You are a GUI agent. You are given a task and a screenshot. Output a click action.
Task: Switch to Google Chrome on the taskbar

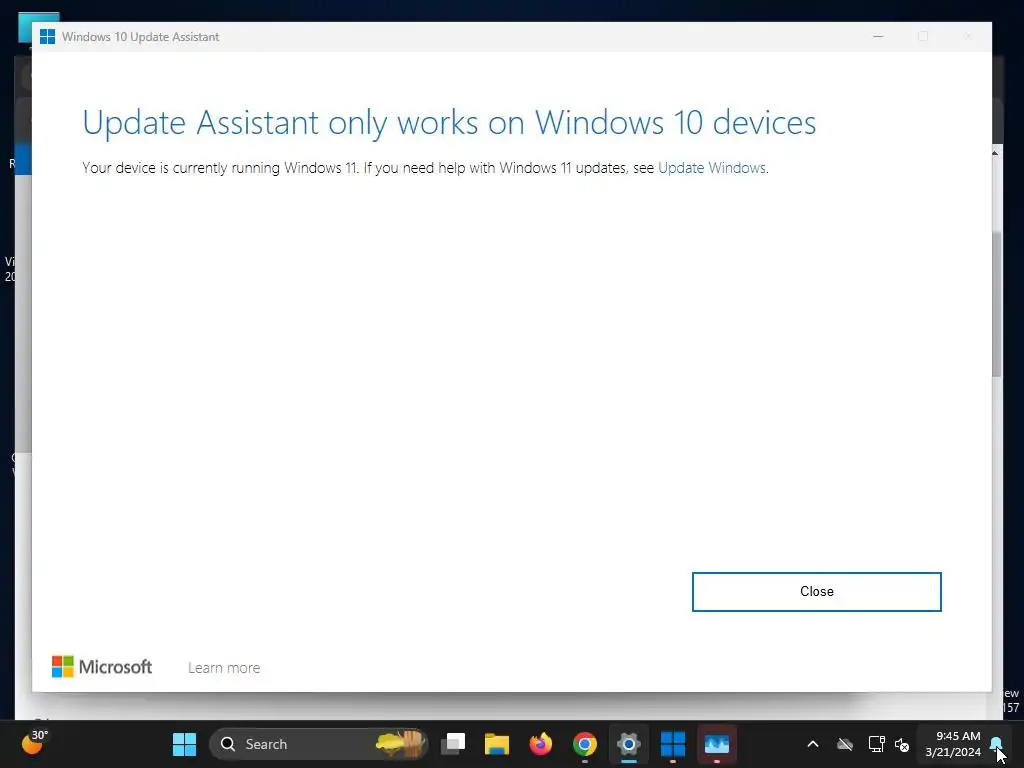pyautogui.click(x=584, y=744)
